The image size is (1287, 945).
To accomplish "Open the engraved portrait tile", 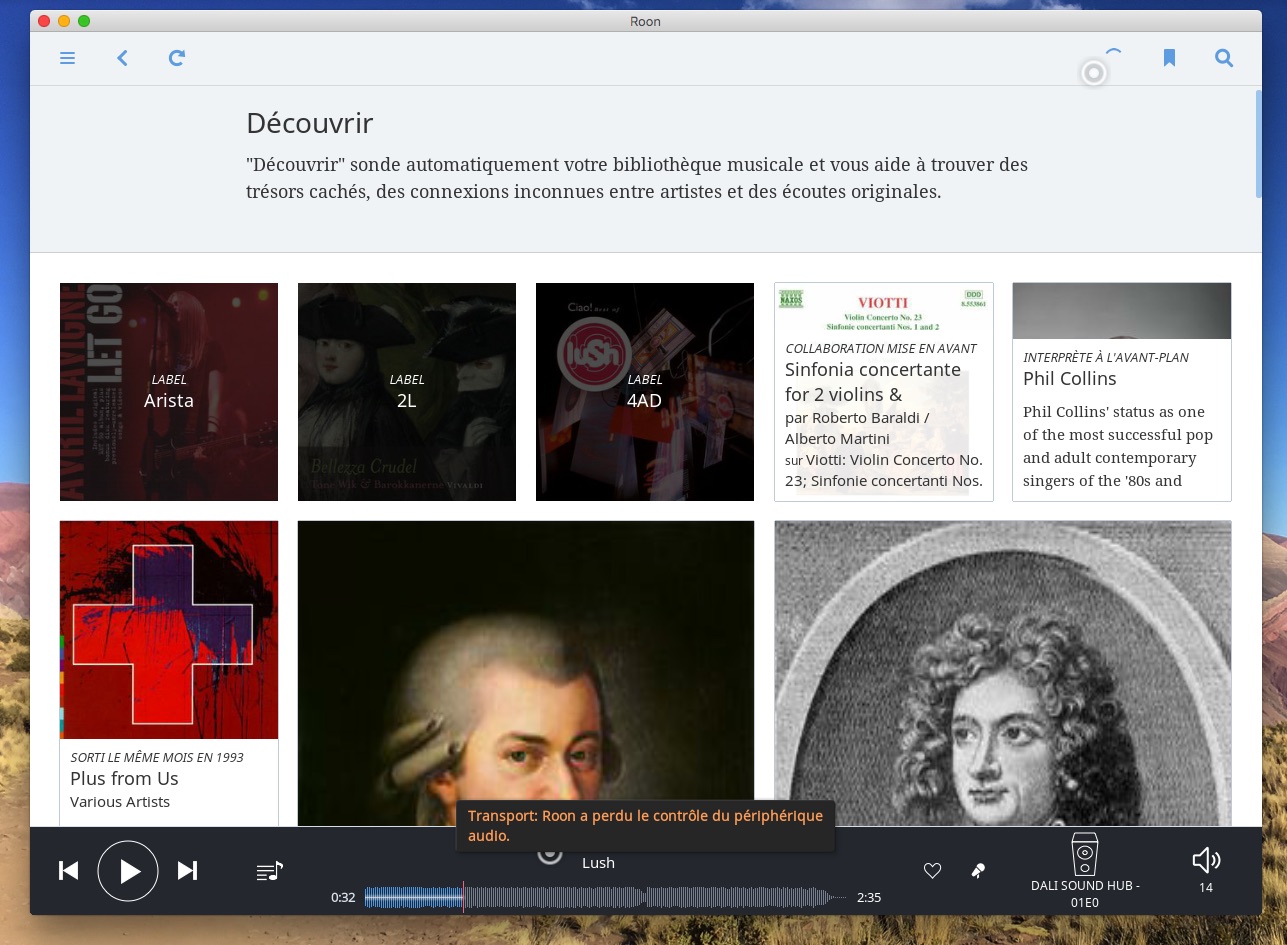I will tap(1003, 673).
